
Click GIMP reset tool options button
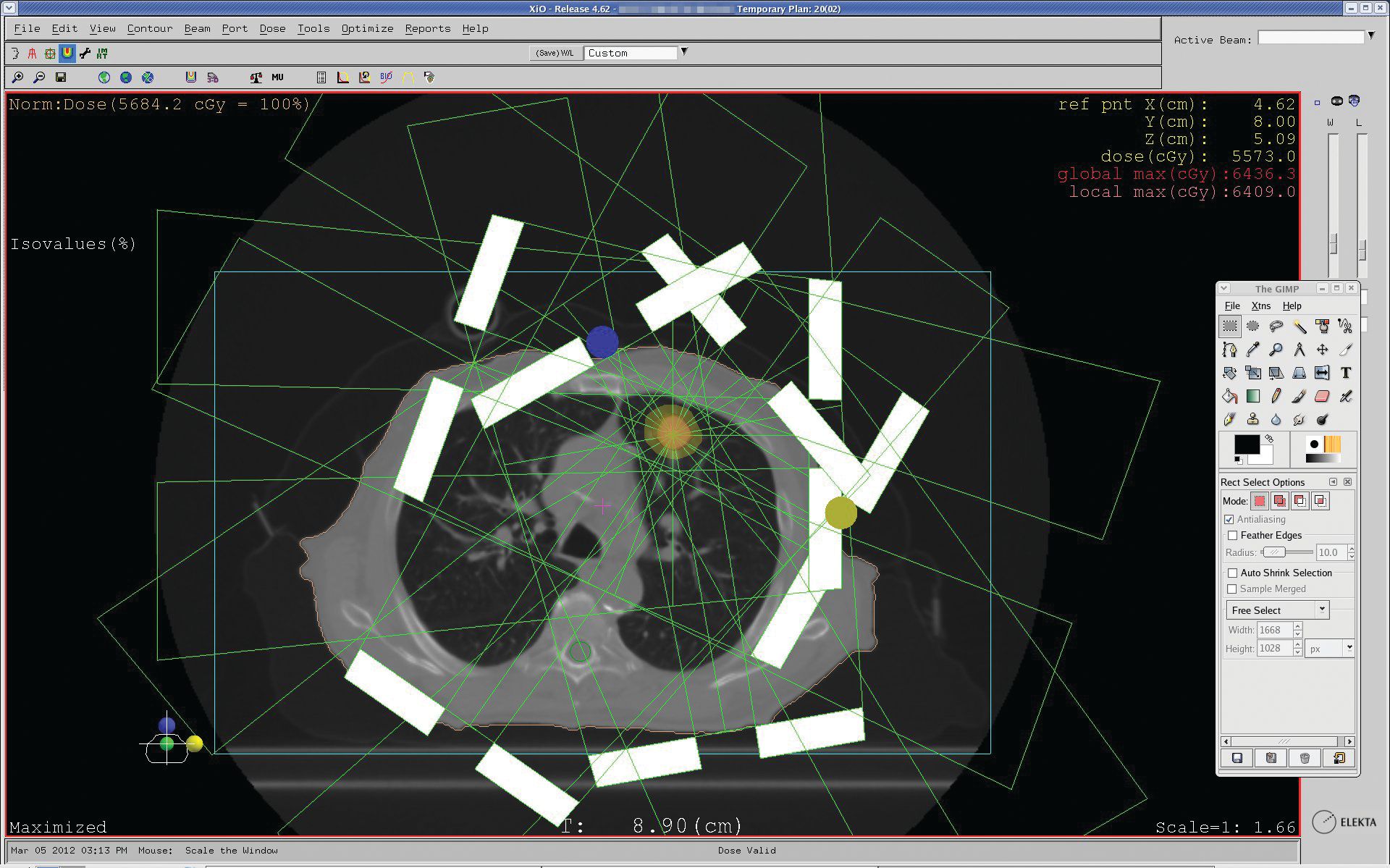coord(1339,758)
